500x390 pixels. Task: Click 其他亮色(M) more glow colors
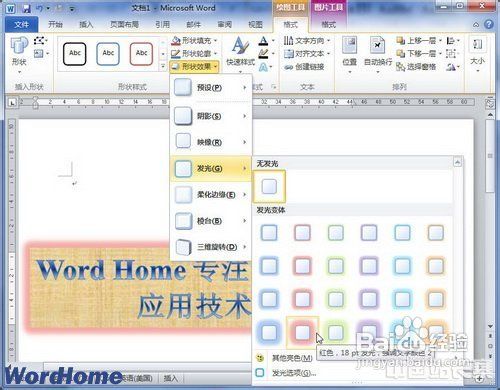pos(284,358)
